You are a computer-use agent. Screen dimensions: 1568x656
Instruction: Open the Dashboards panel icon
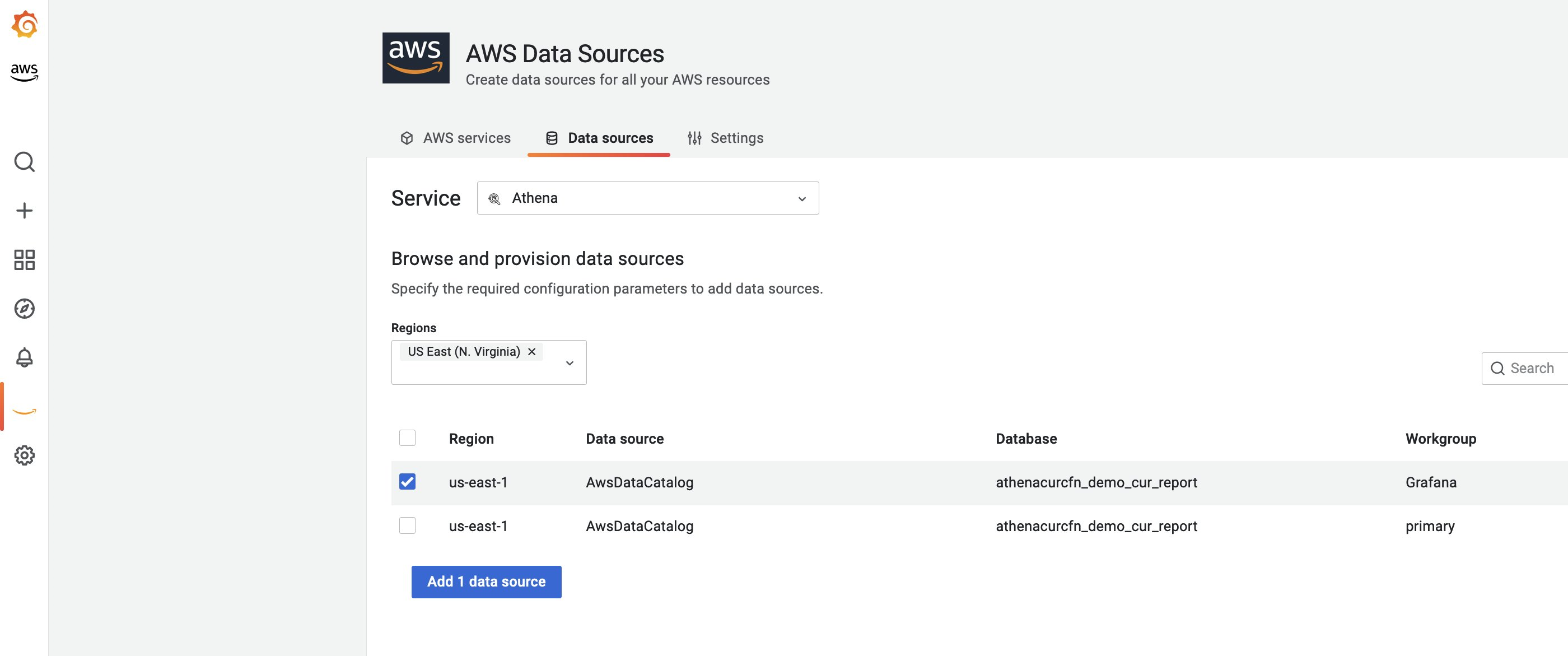(x=24, y=259)
